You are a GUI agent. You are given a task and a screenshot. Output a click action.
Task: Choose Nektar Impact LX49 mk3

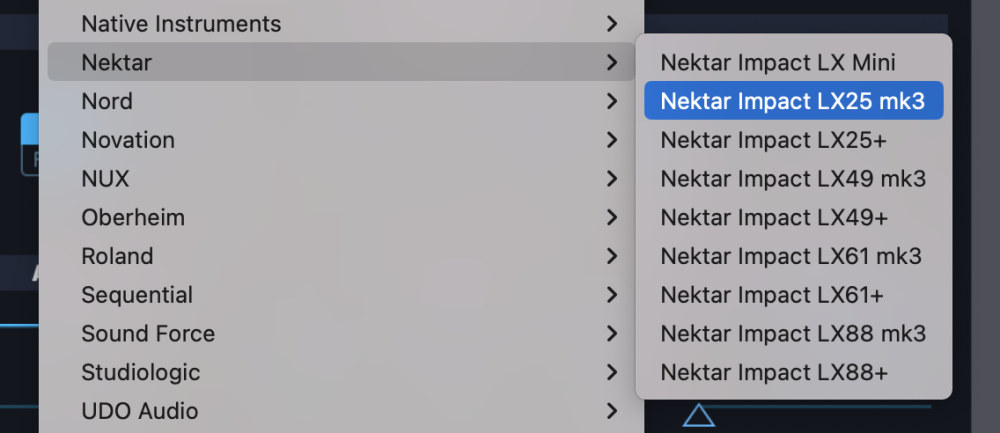coord(793,179)
